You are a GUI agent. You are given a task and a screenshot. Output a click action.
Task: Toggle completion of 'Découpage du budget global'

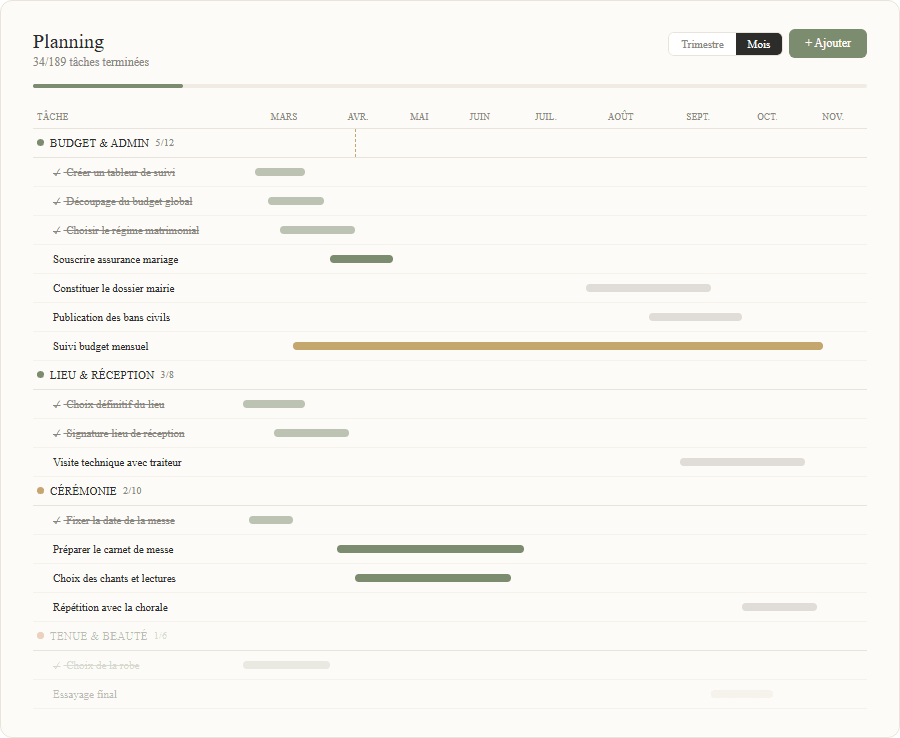tap(57, 200)
